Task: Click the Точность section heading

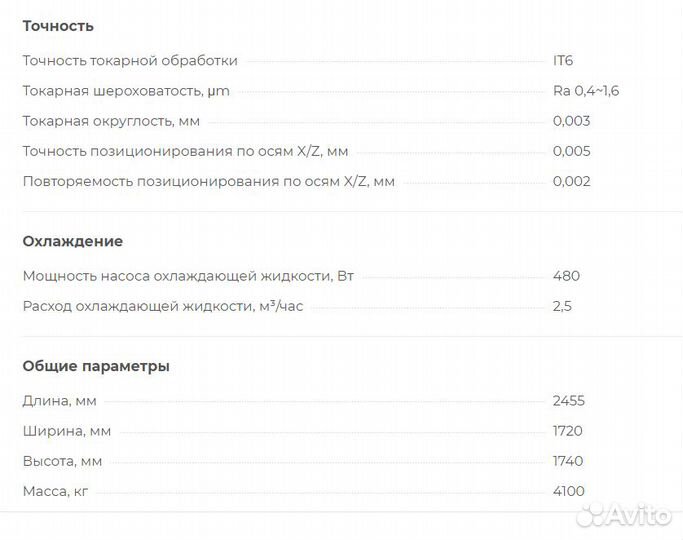Action: [58, 26]
